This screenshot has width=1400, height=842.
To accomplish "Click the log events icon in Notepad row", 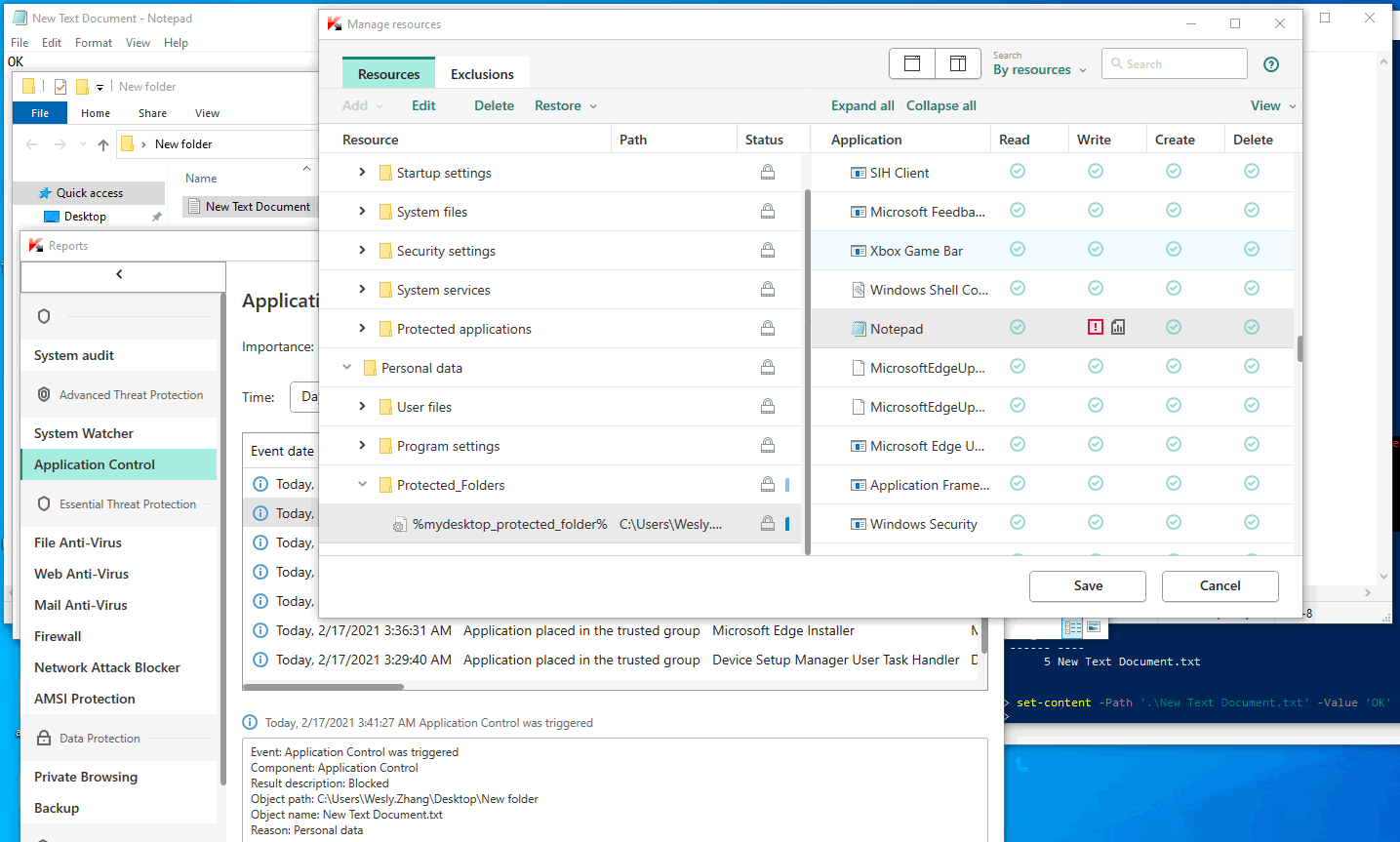I will (x=1118, y=327).
